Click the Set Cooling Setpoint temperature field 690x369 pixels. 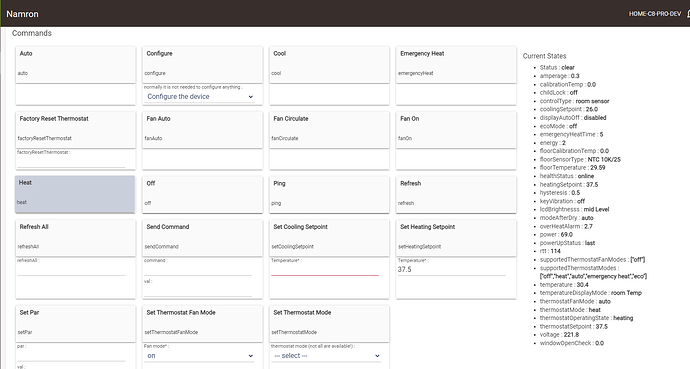325,270
